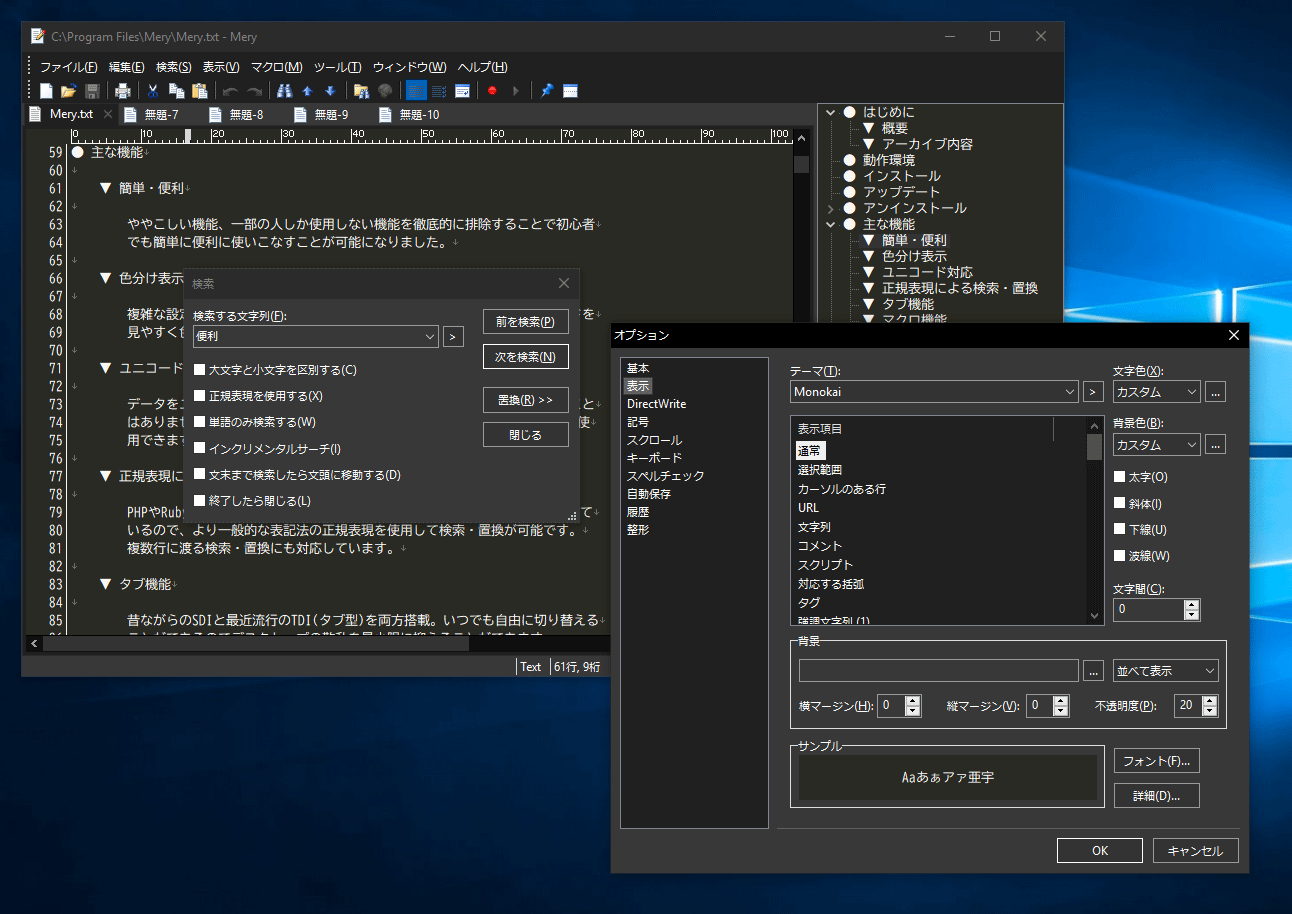Open Find with the binoculars icon
Screen dimensions: 1292x914
[284, 91]
